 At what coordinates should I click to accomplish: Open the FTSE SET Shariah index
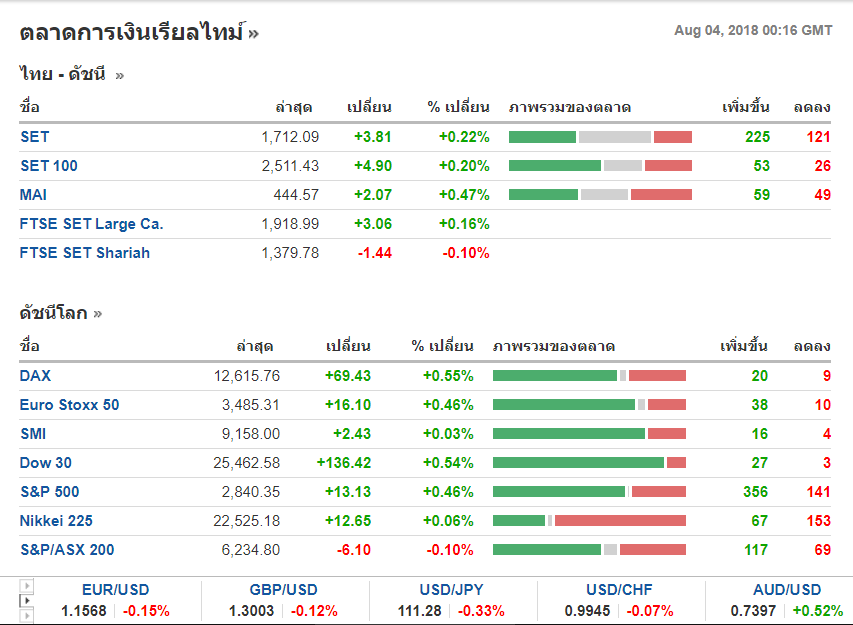(x=85, y=253)
